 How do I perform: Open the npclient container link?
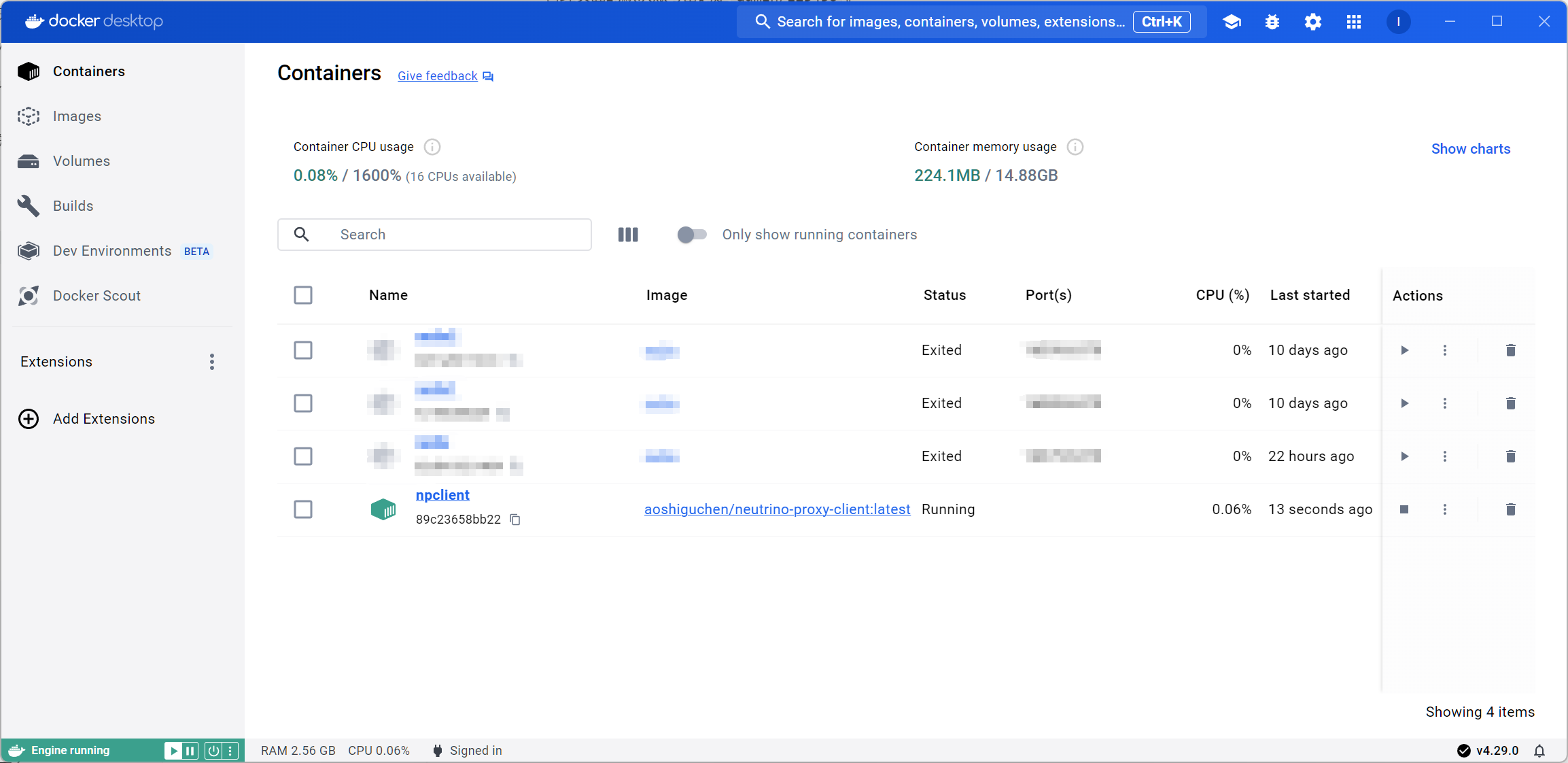[442, 495]
